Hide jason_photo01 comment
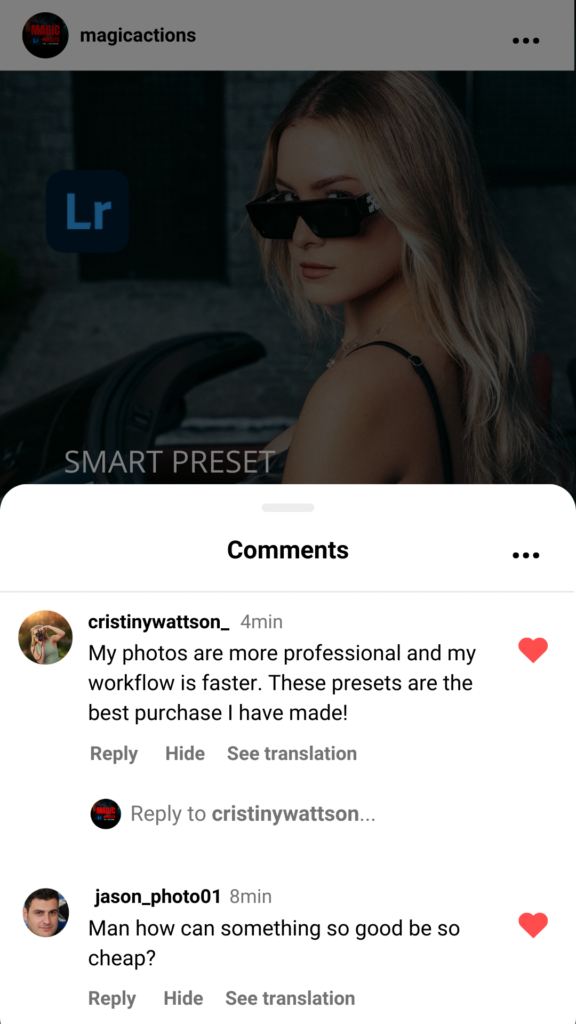 [x=183, y=999]
